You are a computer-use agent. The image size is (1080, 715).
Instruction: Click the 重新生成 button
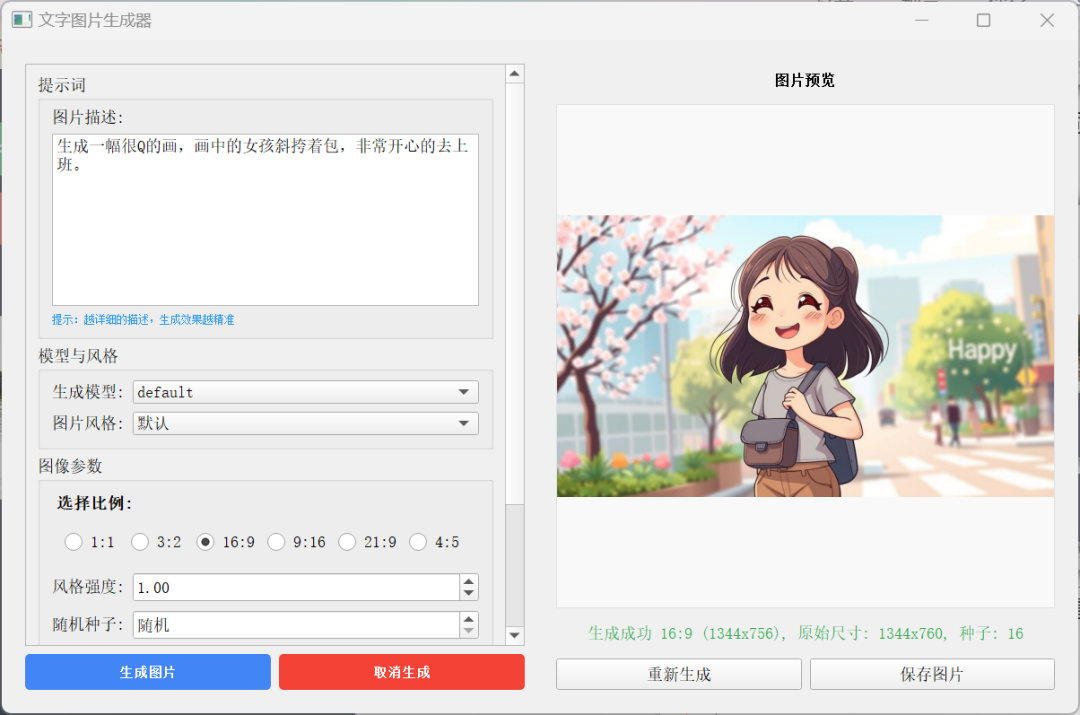pyautogui.click(x=679, y=674)
